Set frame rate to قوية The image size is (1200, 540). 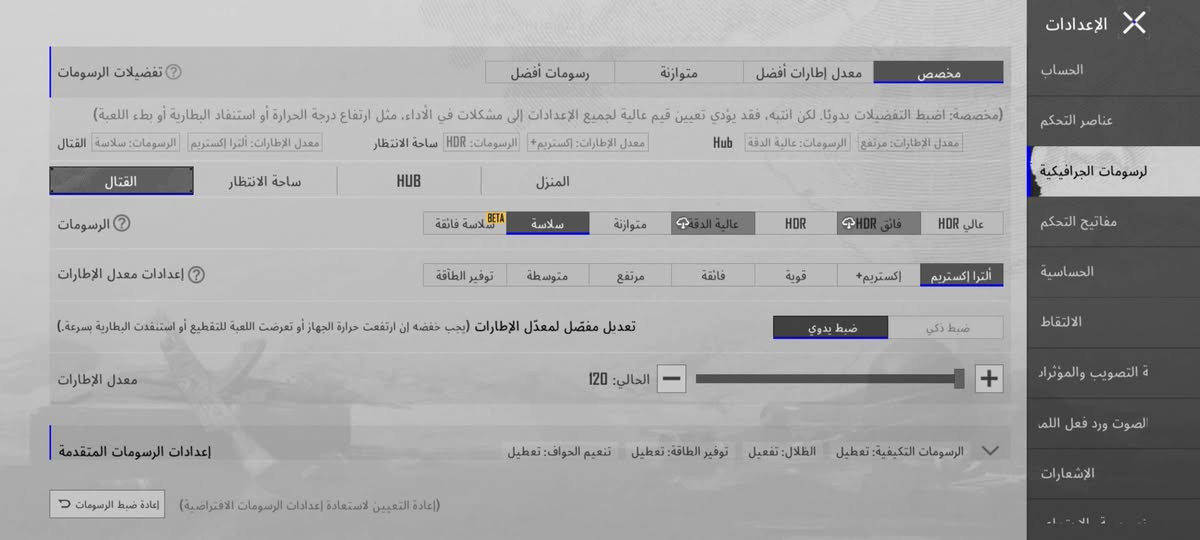click(x=795, y=275)
